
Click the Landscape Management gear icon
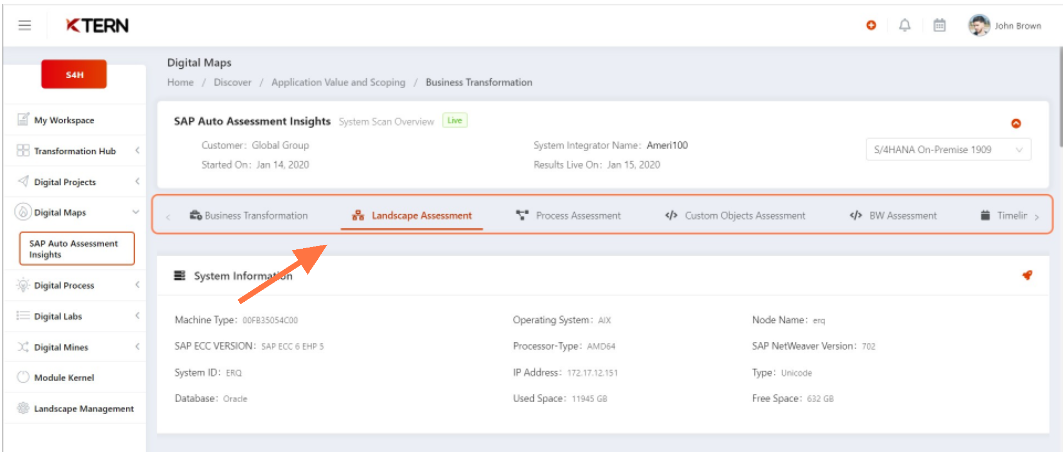pos(23,409)
